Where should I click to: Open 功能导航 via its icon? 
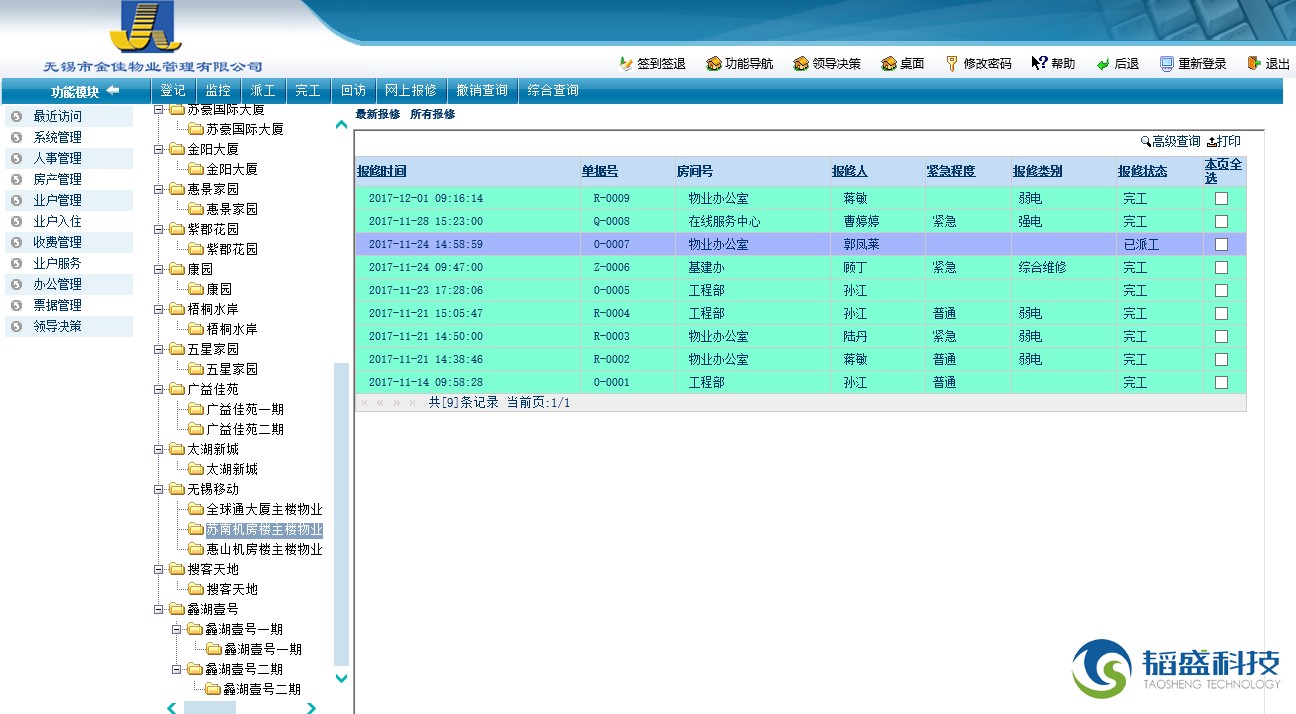(x=713, y=63)
